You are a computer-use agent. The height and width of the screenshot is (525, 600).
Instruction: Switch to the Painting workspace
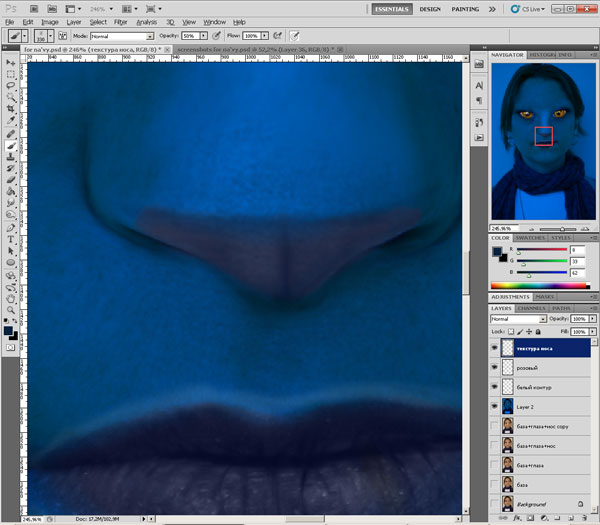pyautogui.click(x=465, y=8)
